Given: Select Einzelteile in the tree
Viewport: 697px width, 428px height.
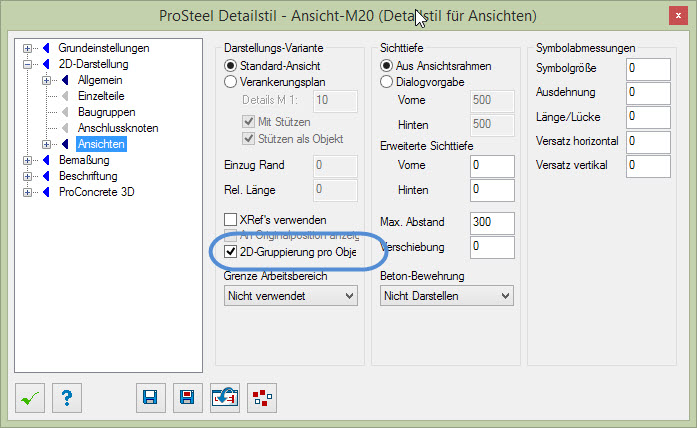Looking at the screenshot, I should (101, 96).
